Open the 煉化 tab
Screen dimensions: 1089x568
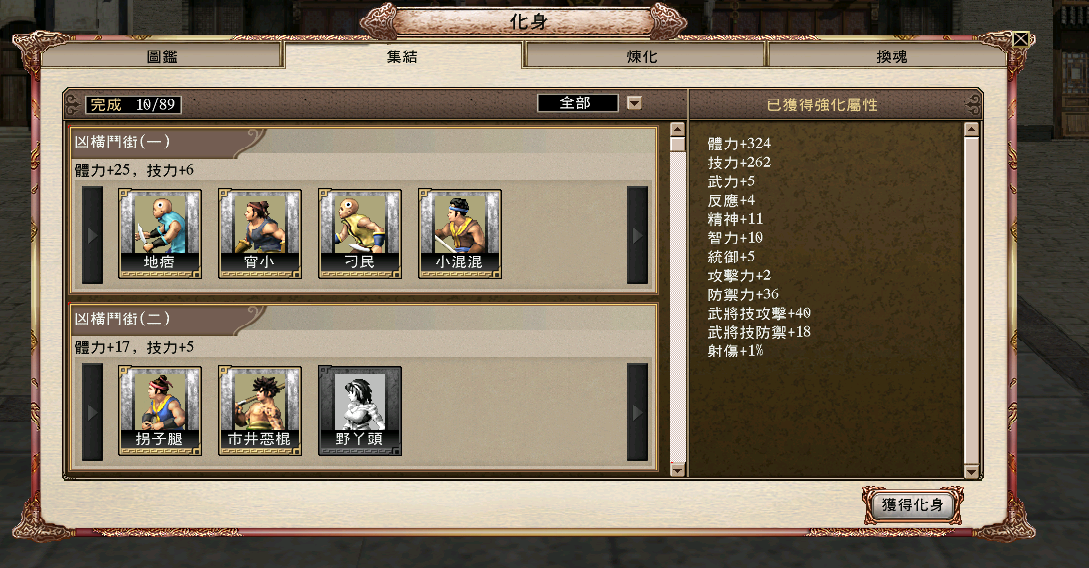tap(643, 56)
